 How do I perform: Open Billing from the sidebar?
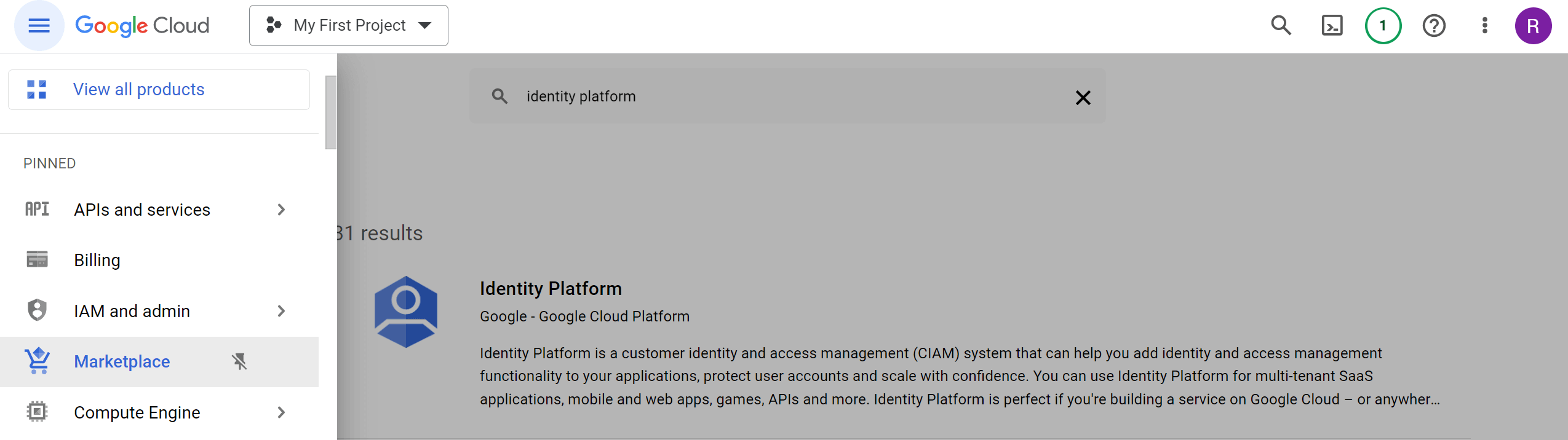pos(159,260)
